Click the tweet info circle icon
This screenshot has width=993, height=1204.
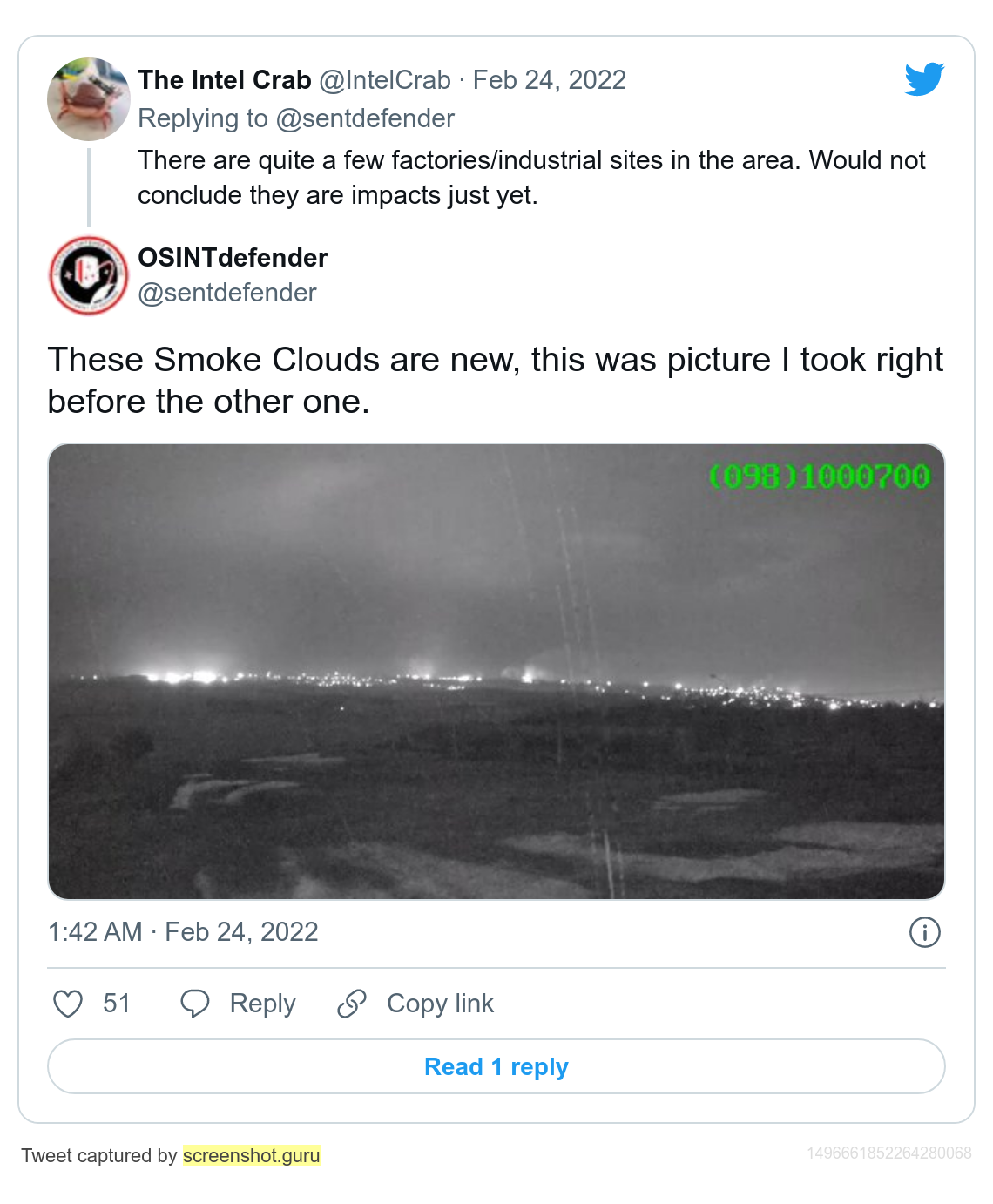tap(924, 932)
